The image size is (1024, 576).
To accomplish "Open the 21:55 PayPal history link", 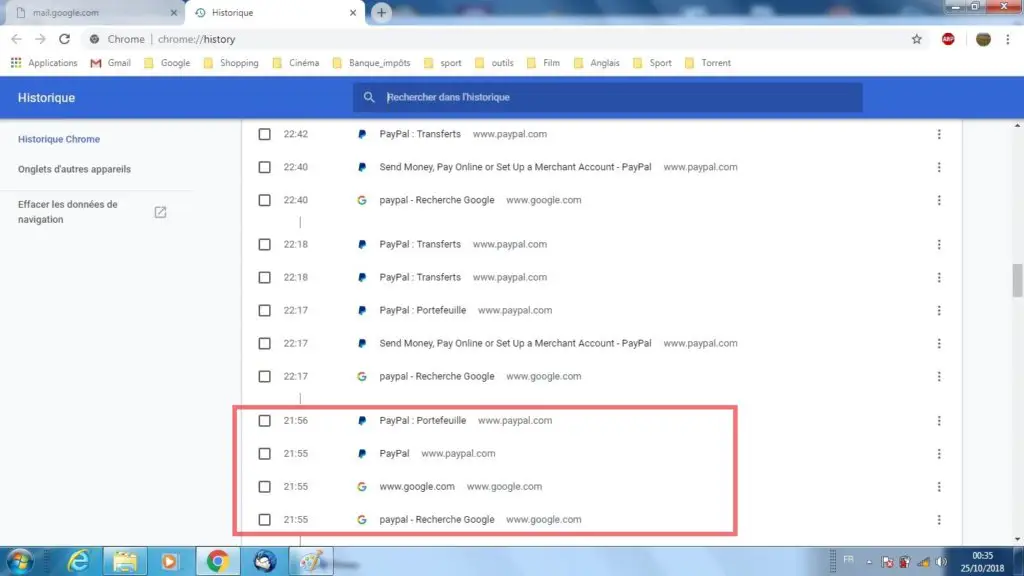I will click(x=394, y=454).
